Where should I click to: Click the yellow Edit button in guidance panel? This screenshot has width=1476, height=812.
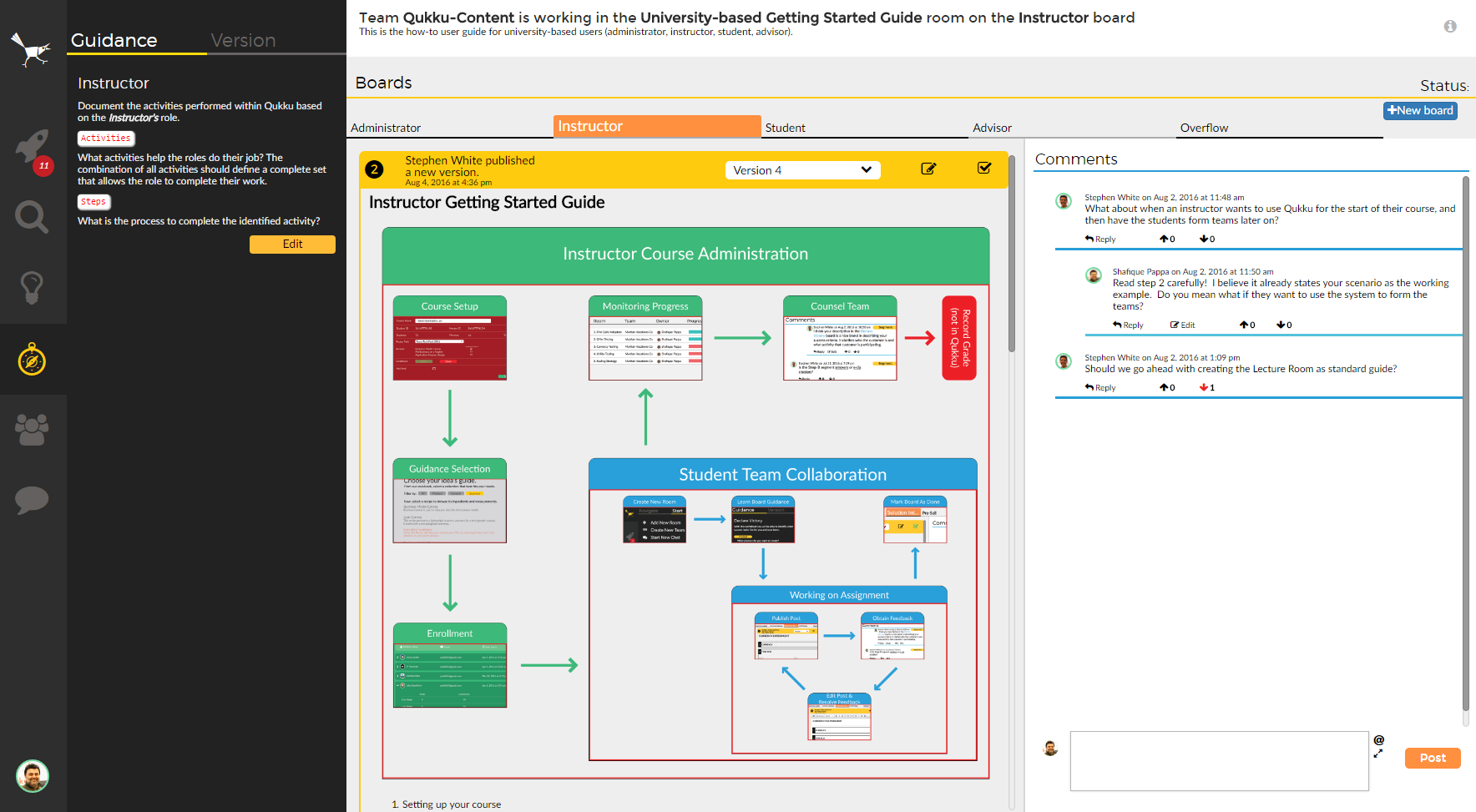tap(292, 244)
